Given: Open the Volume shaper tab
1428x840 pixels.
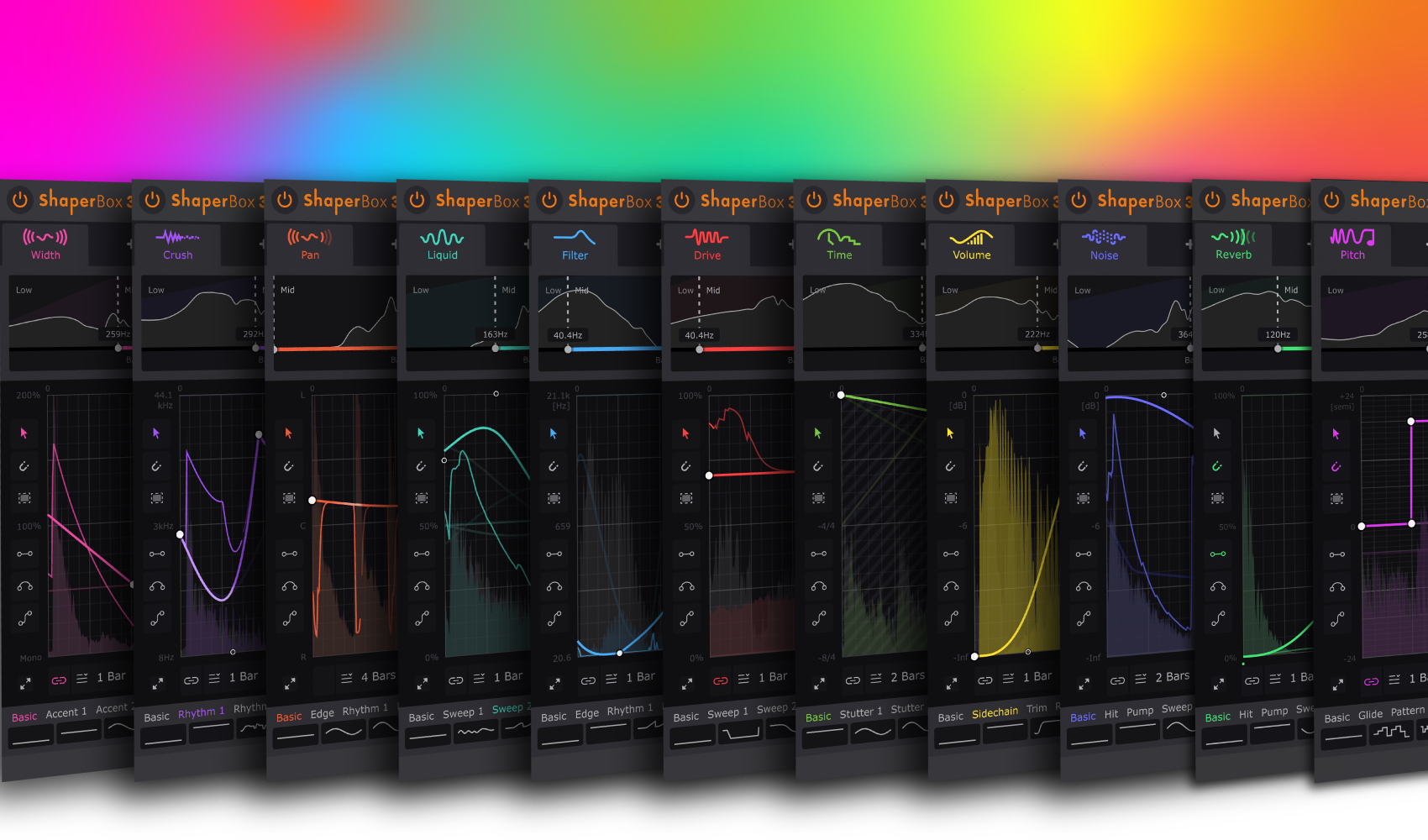Looking at the screenshot, I should [971, 244].
